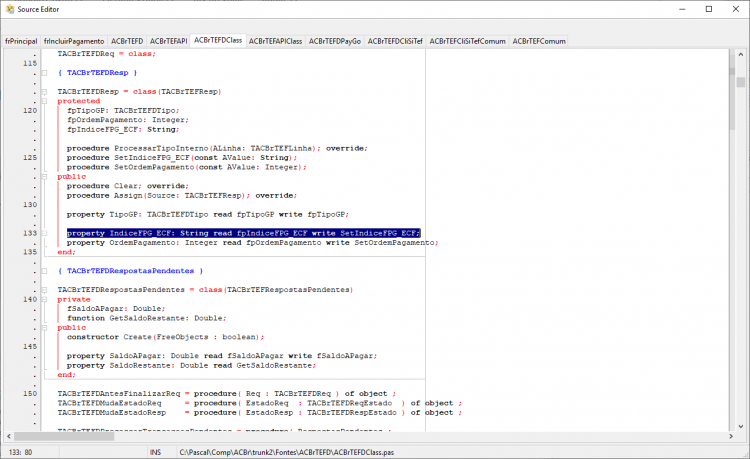Viewport: 750px width, 459px height.
Task: Click the vertical scrollbar down arrow
Action: [740, 426]
